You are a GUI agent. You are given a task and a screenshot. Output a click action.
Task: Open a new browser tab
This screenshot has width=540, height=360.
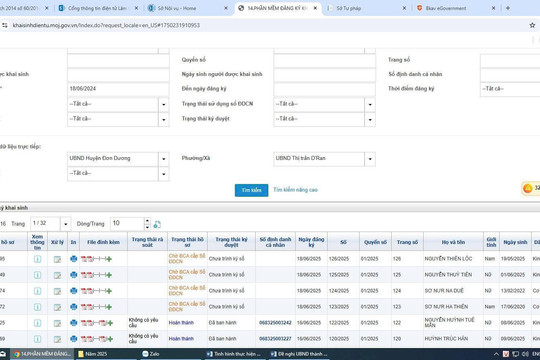click(508, 8)
